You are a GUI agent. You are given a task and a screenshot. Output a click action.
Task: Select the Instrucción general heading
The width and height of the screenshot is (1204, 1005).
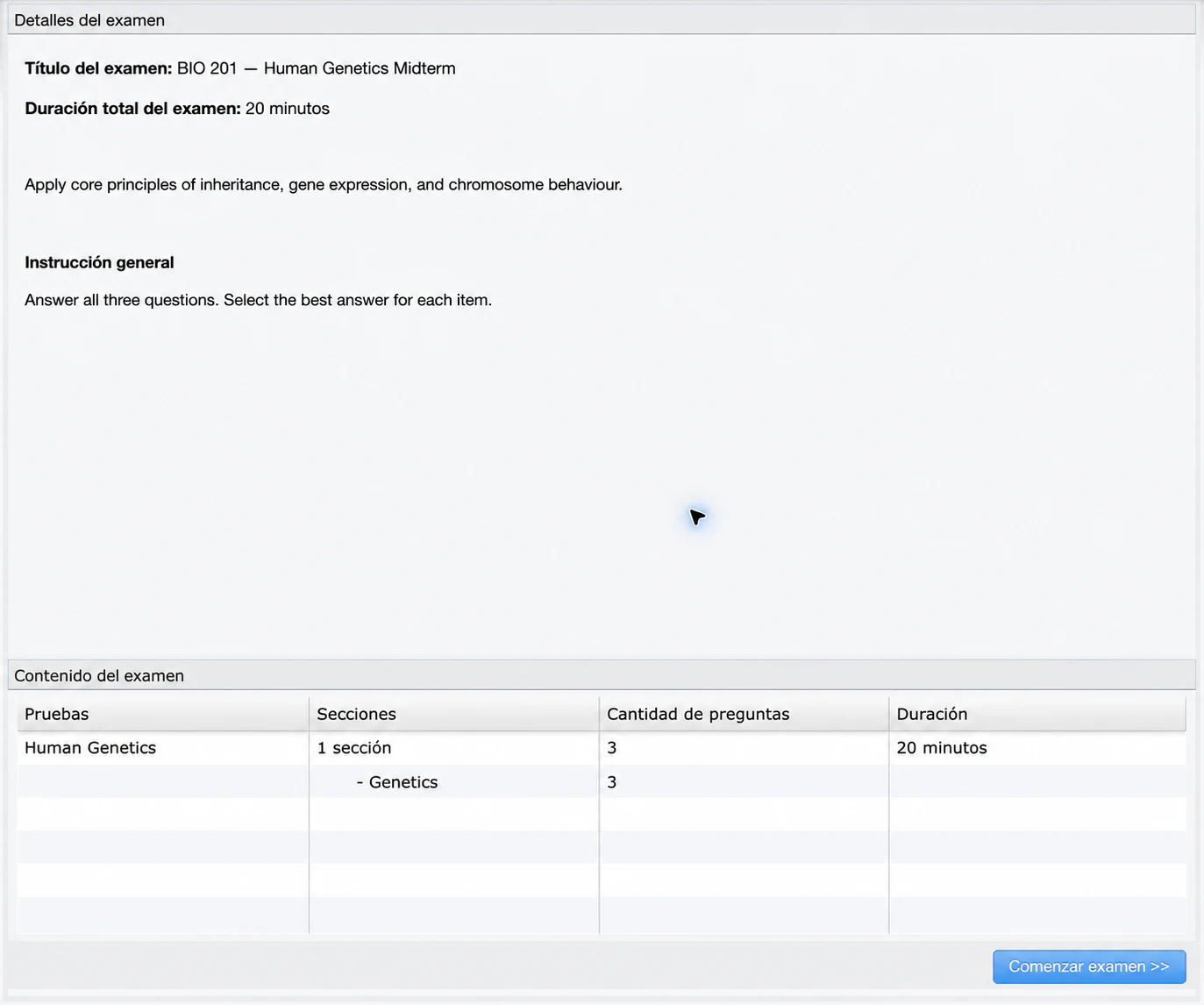tap(99, 262)
